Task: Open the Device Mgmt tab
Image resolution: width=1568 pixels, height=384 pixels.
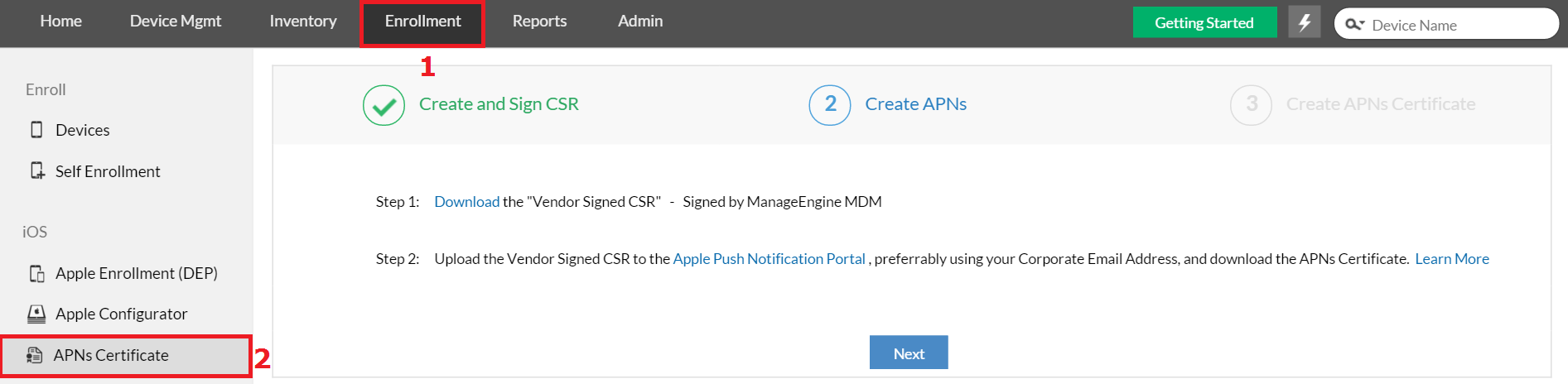Action: (x=176, y=22)
